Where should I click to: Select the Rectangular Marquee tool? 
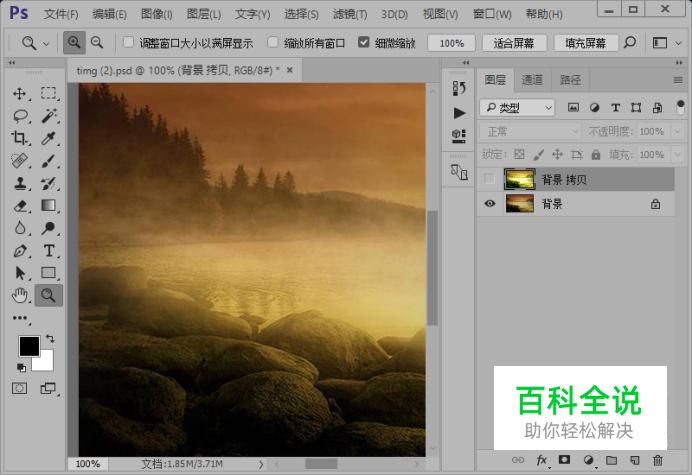(x=49, y=94)
